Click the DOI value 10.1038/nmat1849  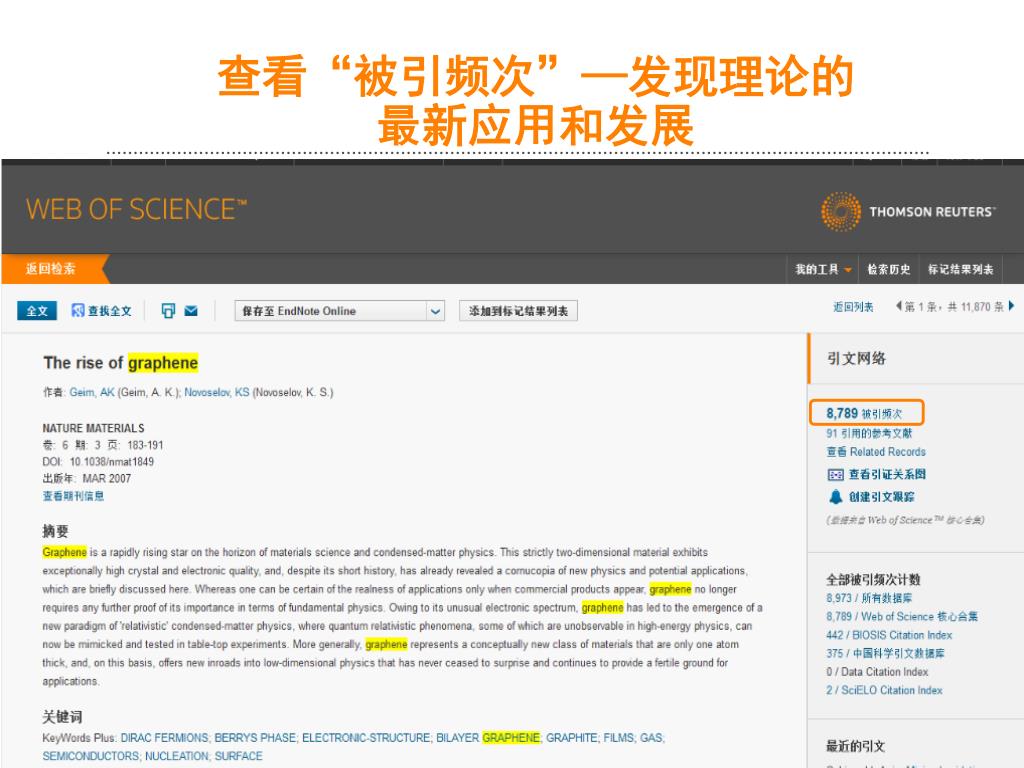[x=112, y=462]
